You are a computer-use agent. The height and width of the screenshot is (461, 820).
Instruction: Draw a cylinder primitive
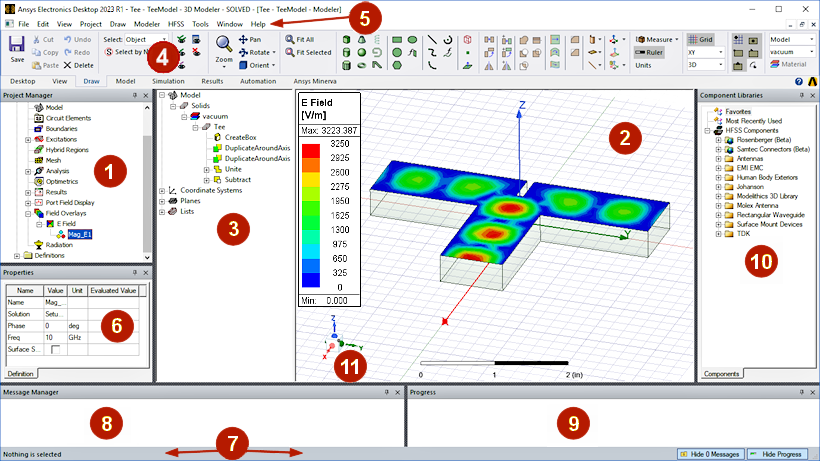pos(346,52)
